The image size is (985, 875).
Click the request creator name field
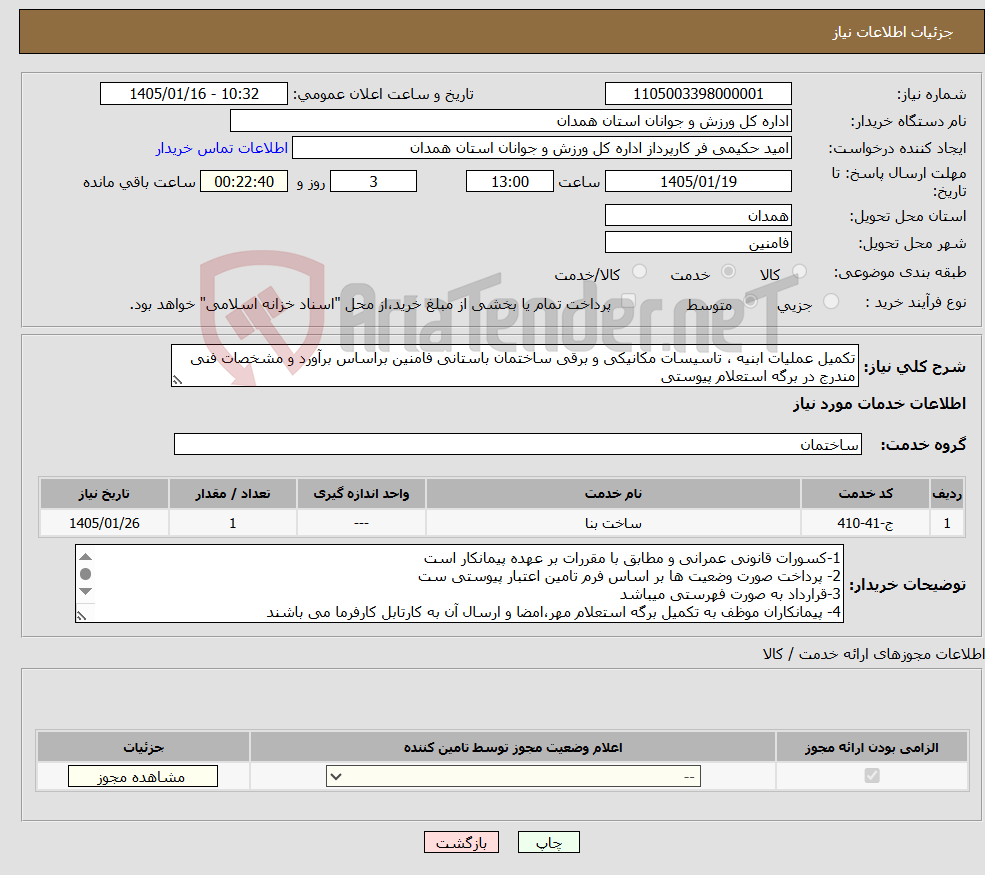541,148
